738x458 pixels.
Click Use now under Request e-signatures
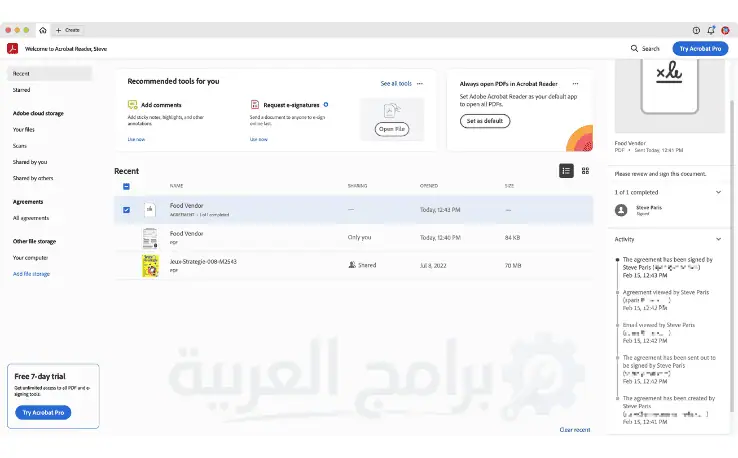click(258, 139)
